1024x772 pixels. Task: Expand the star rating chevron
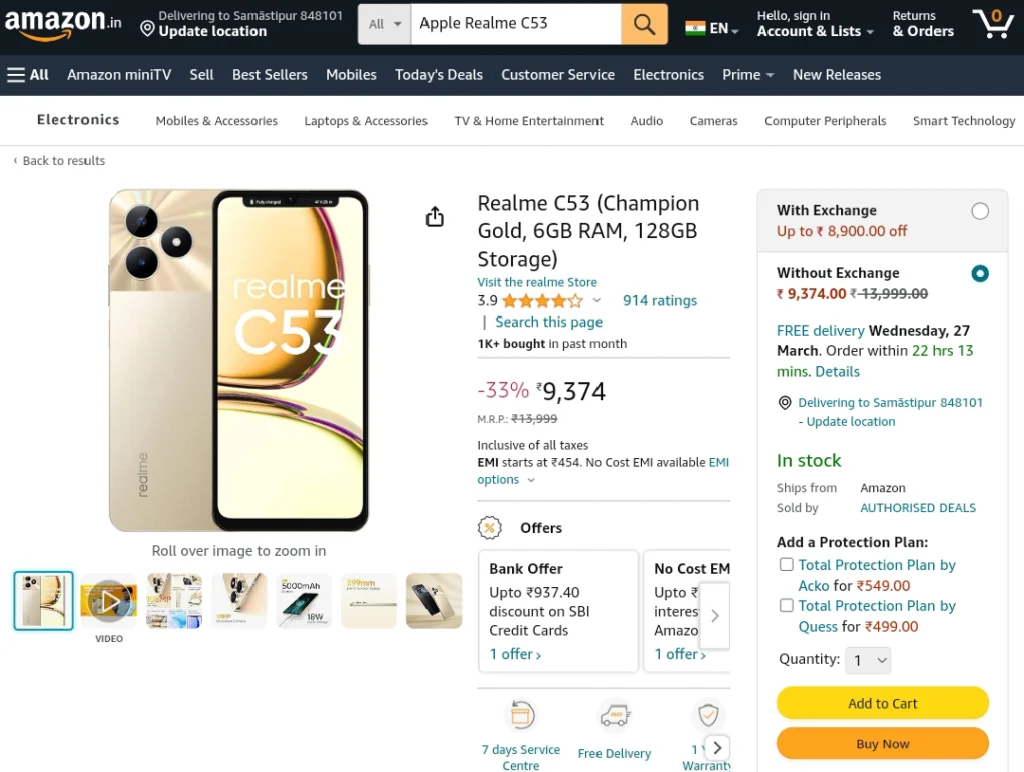pos(596,300)
